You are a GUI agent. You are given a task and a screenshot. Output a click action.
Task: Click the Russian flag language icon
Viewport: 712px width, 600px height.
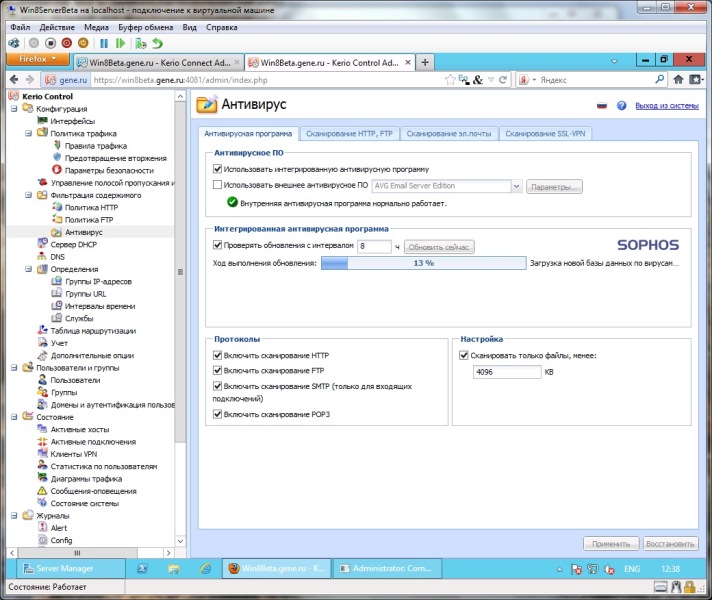pyautogui.click(x=602, y=105)
